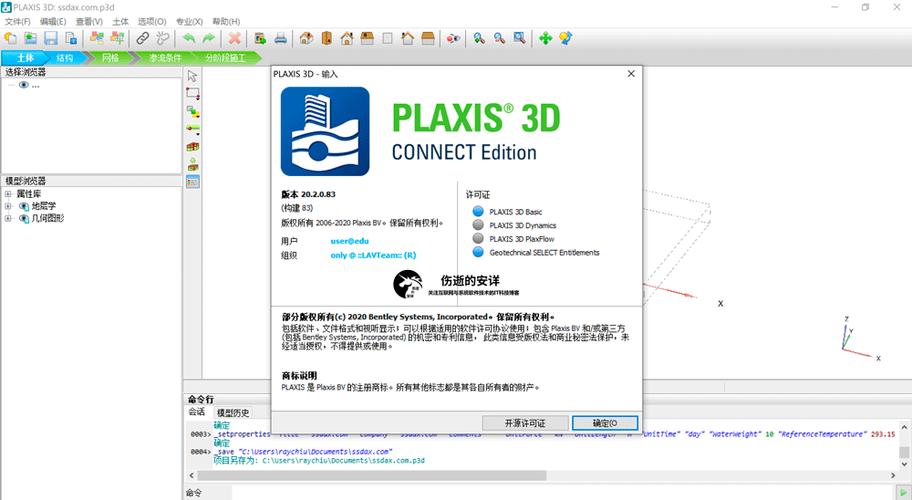Screen dimensions: 912x500
Task: Click the Print icon in toolbar
Action: point(280,38)
